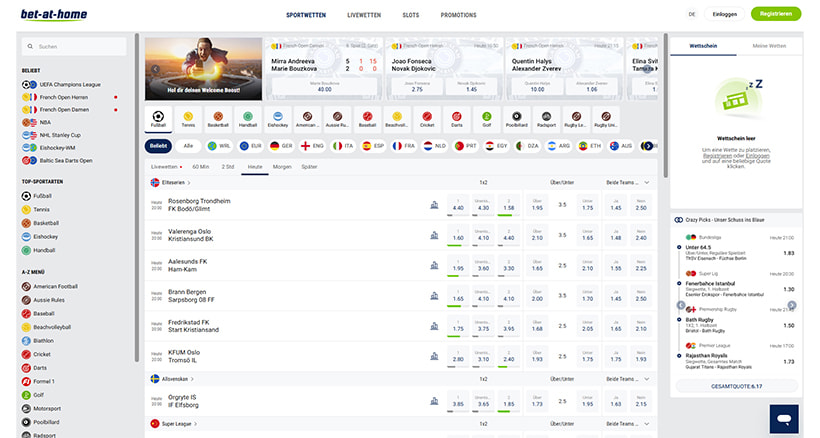820x438 pixels.
Task: Open statistics icon for Rosenborg Trondheim match
Action: (434, 205)
